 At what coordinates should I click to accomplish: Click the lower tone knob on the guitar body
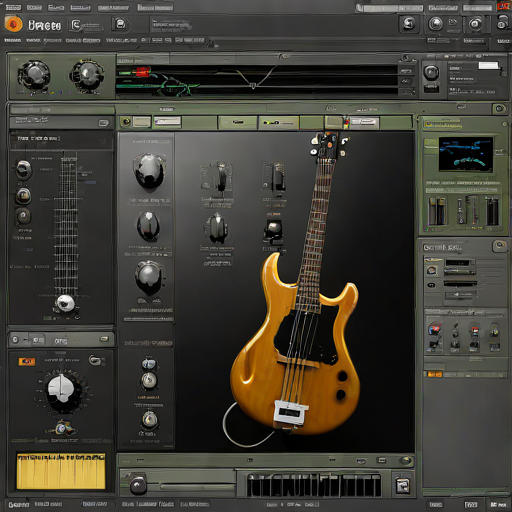pos(340,395)
